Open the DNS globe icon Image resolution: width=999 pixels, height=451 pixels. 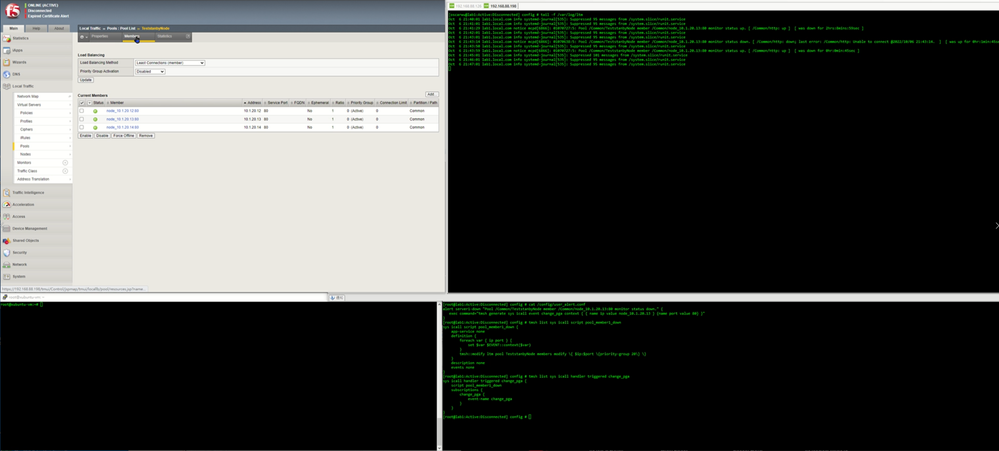click(6, 74)
